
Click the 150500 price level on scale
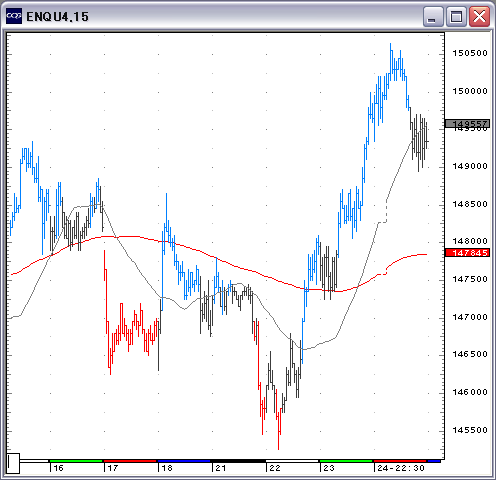470,53
